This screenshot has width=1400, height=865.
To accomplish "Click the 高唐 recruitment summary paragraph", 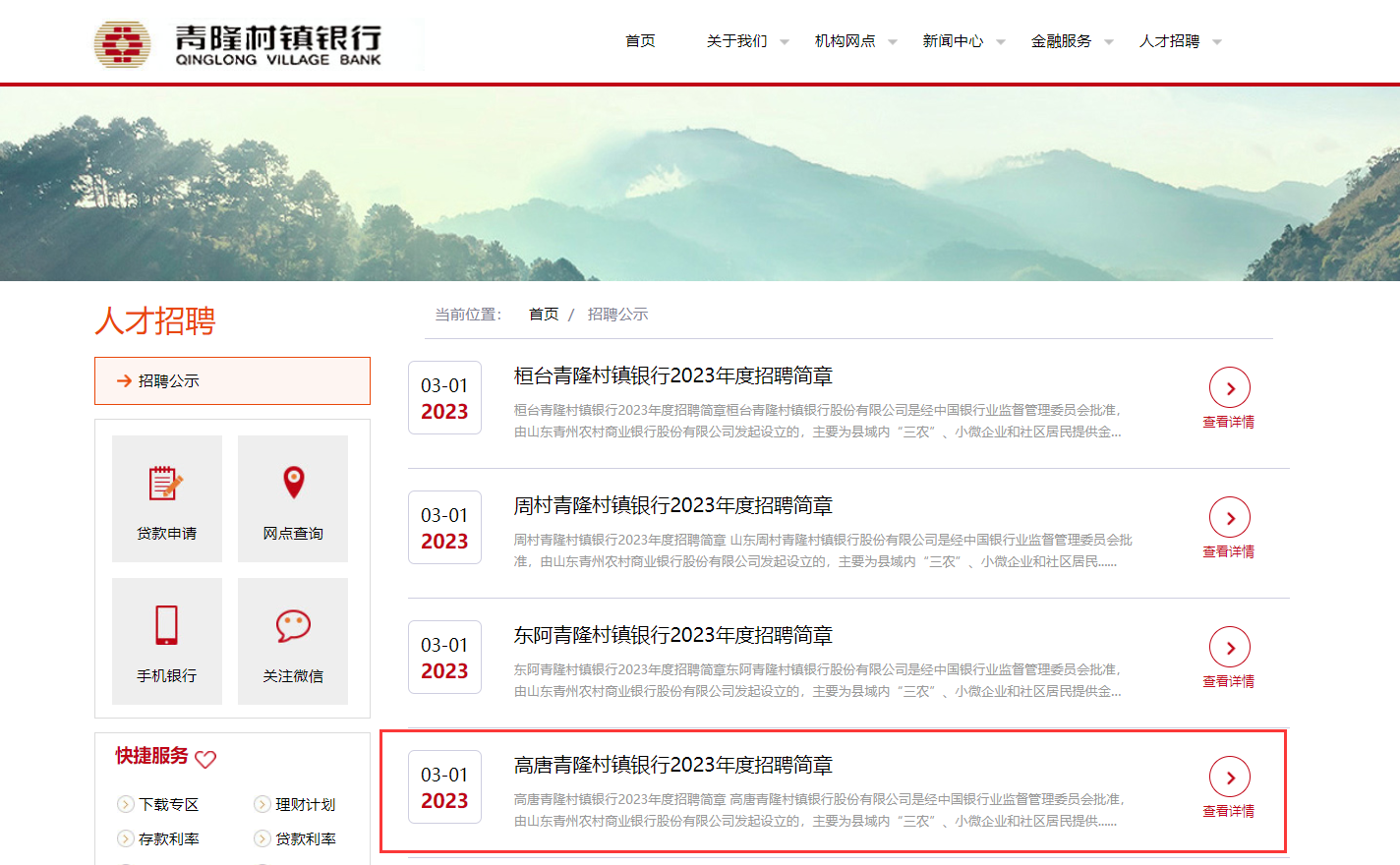I will 819,810.
